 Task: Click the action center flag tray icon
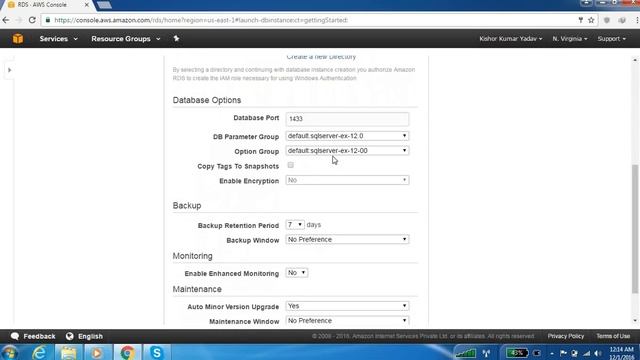point(563,353)
